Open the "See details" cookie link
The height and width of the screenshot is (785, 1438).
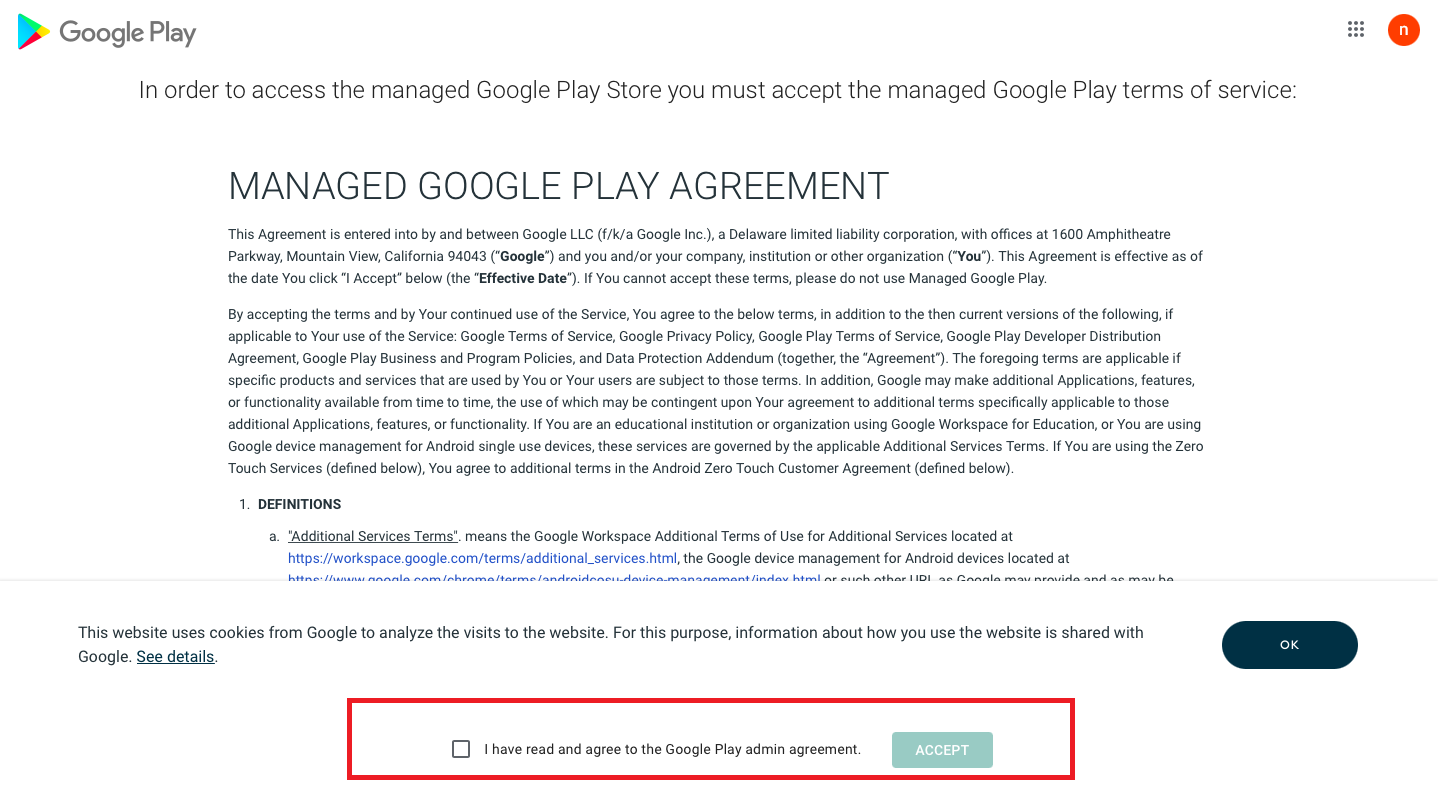[176, 657]
